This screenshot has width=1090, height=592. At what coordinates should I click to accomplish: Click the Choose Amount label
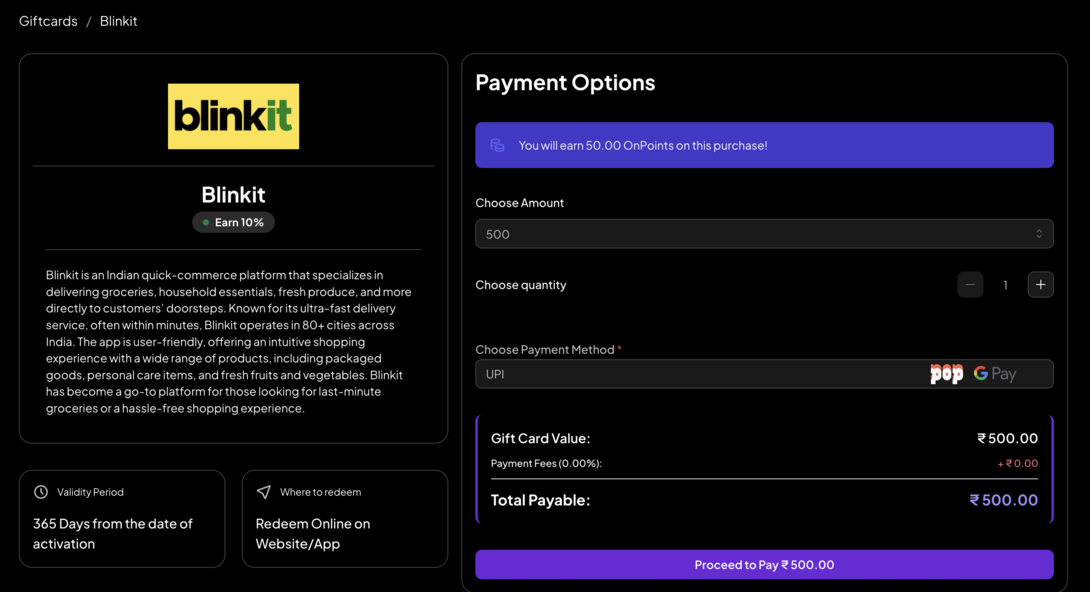coord(519,203)
